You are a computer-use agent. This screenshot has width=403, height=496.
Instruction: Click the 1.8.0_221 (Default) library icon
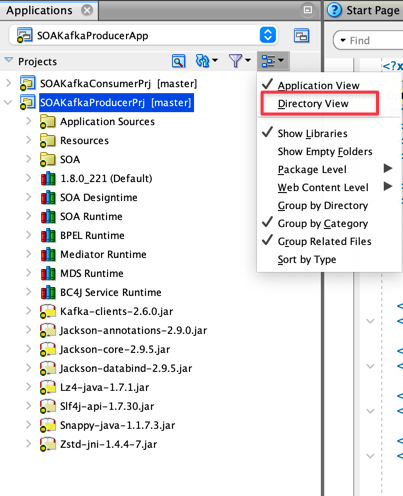click(x=48, y=179)
